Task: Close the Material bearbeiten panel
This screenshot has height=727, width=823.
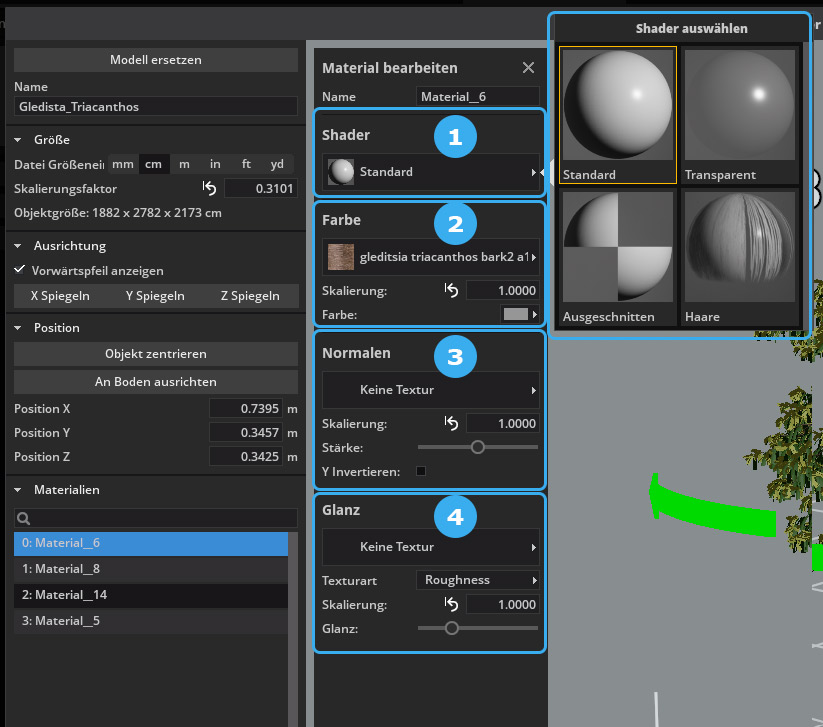Action: coord(528,68)
